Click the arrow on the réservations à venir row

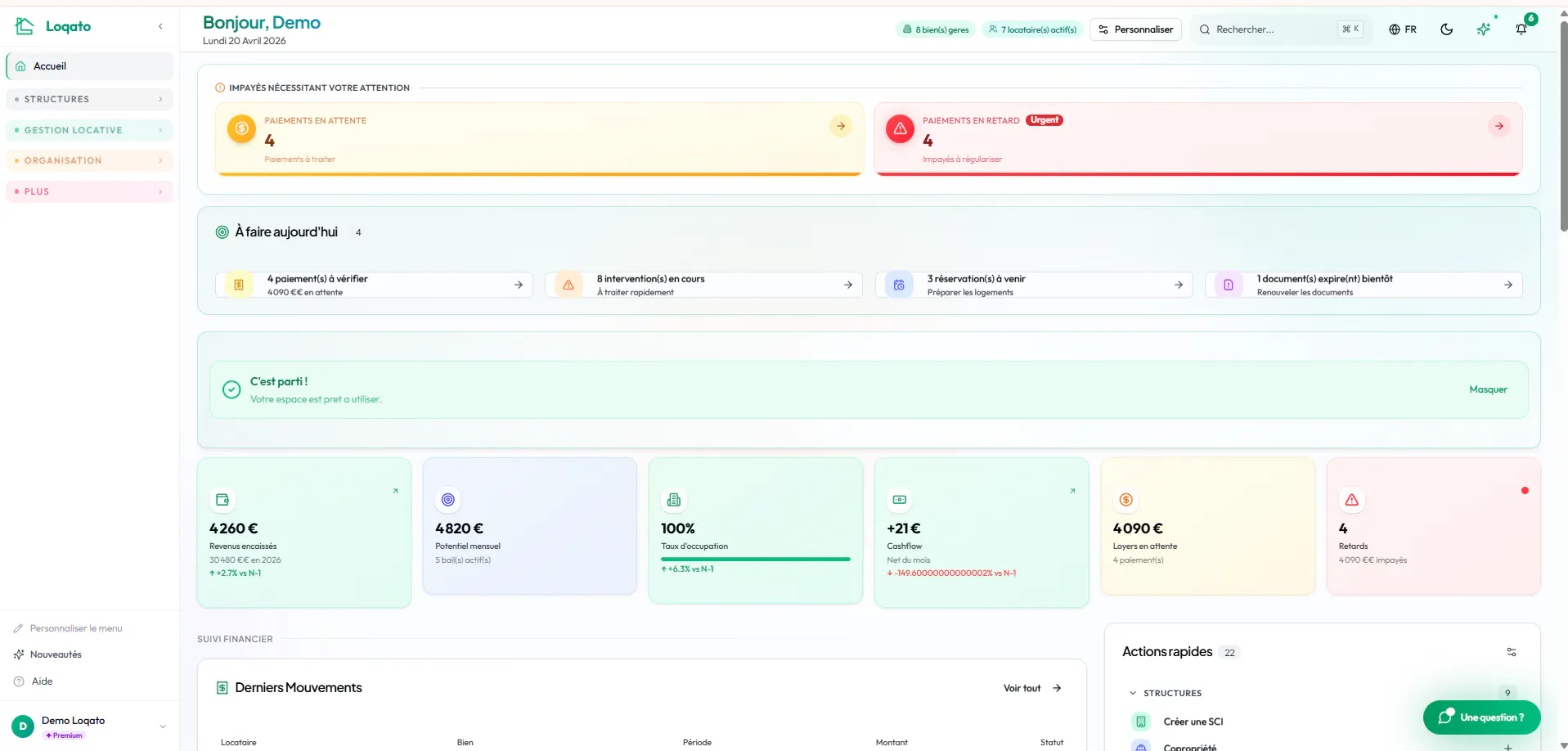click(1179, 285)
